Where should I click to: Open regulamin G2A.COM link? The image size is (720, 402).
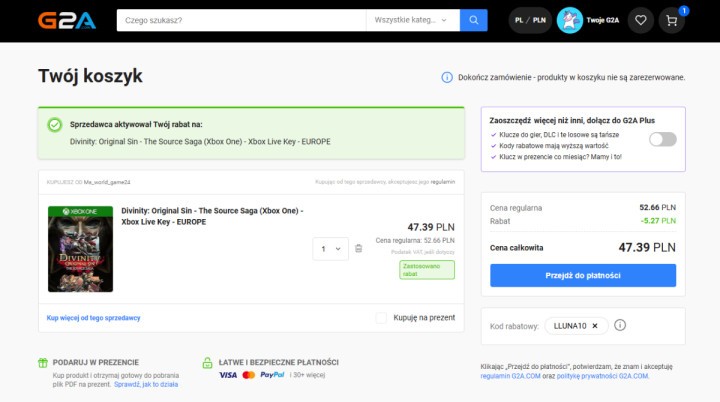point(510,376)
